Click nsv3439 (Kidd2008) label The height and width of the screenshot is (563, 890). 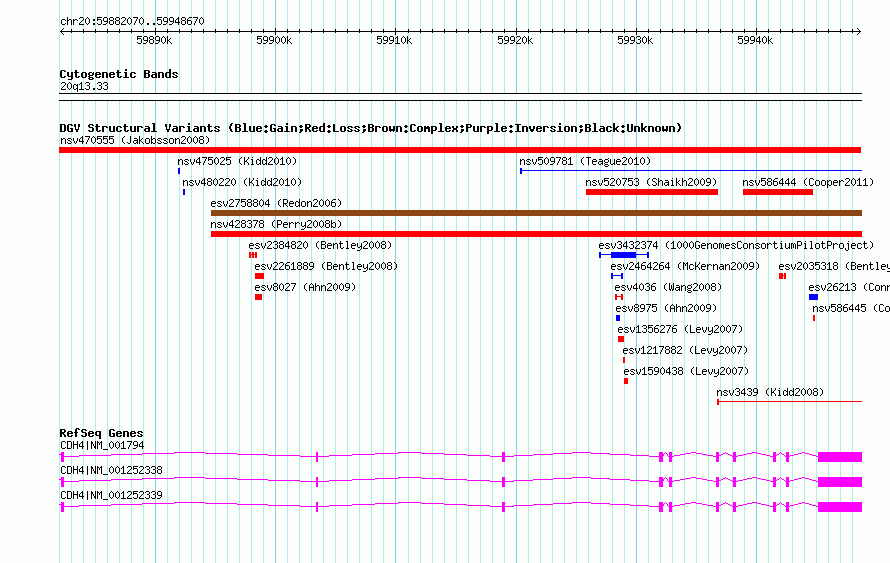(770, 392)
